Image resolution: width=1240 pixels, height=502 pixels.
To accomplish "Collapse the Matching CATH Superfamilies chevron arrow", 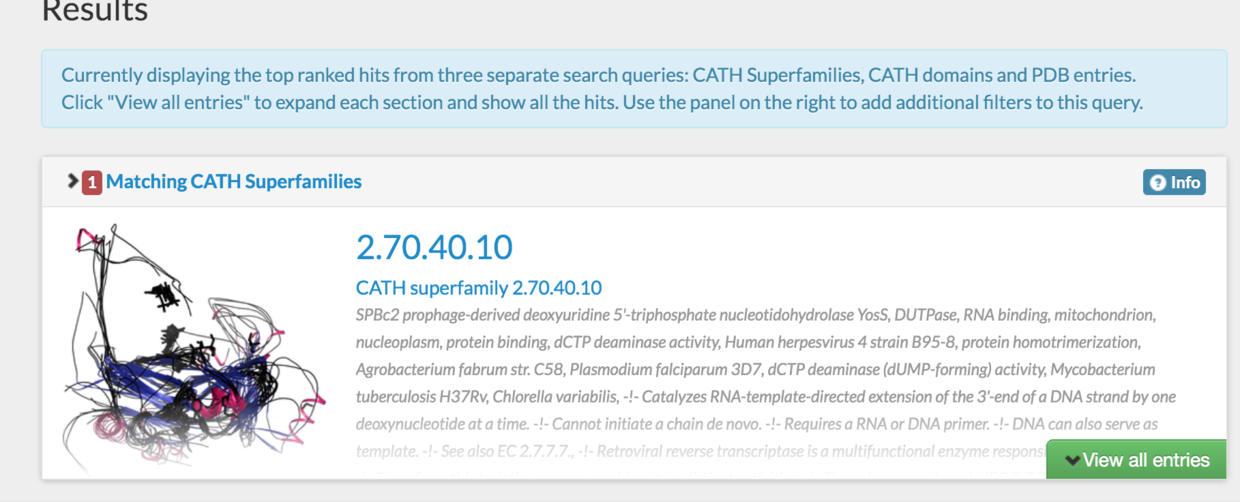I will coord(73,181).
